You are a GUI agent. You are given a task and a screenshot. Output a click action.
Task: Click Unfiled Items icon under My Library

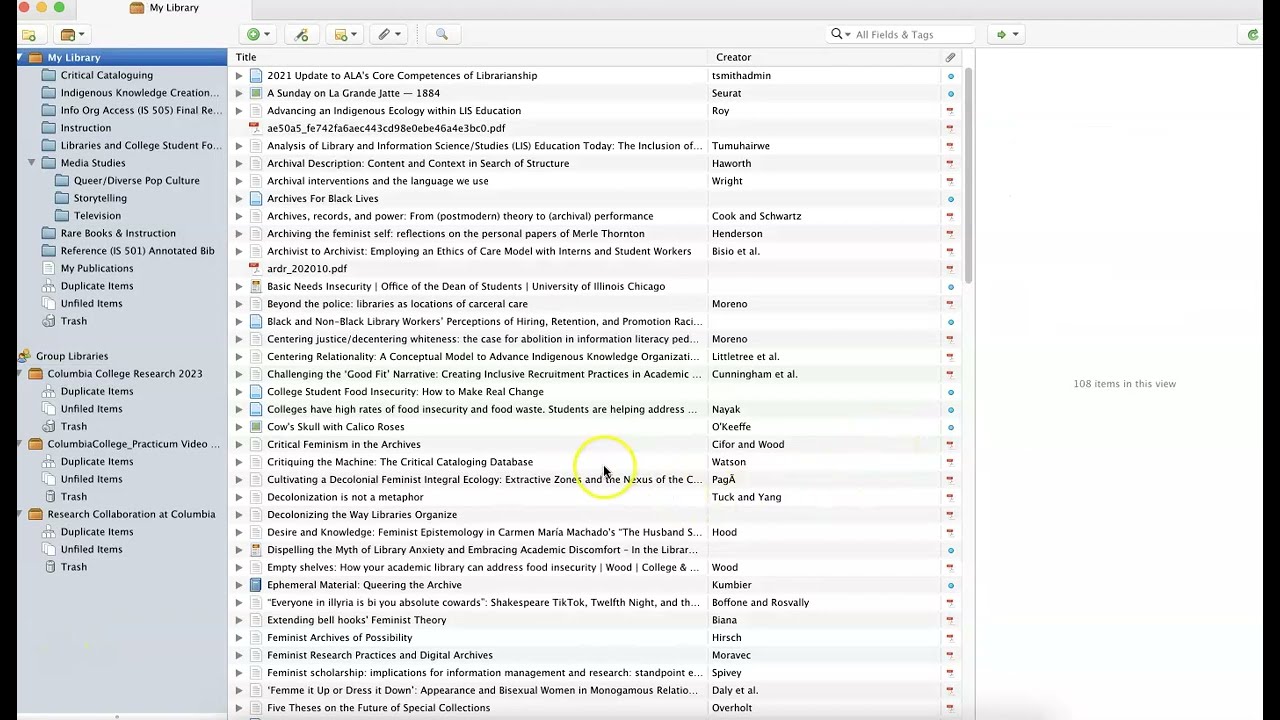tap(50, 304)
